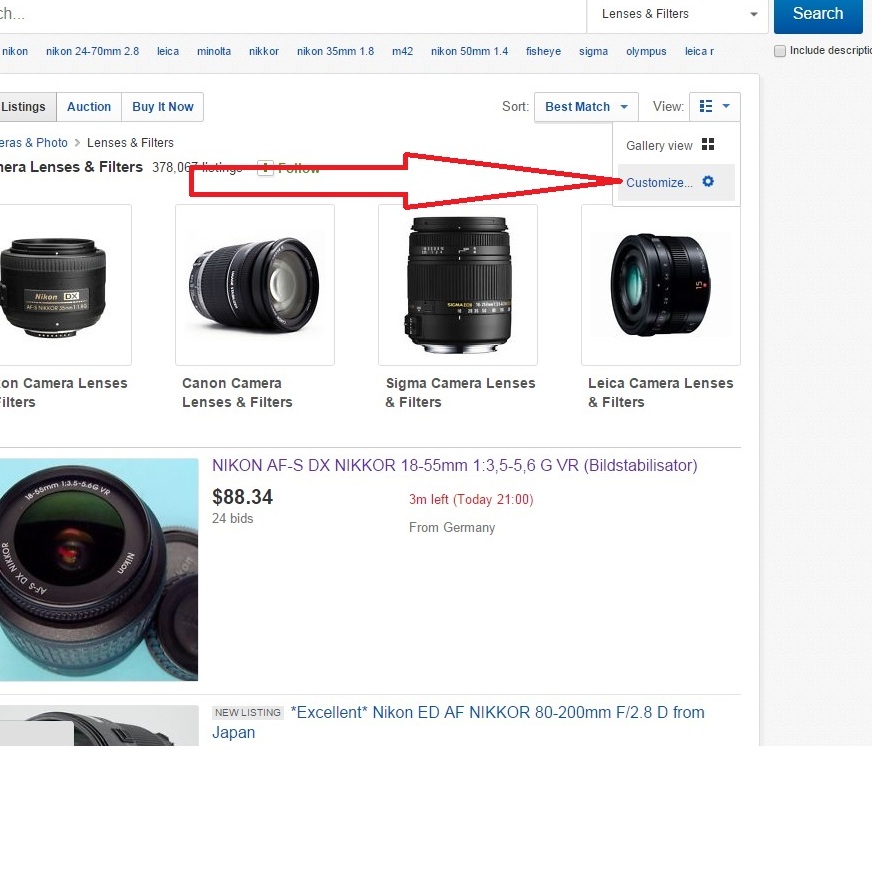Toggle the Include description checkbox

[x=780, y=51]
